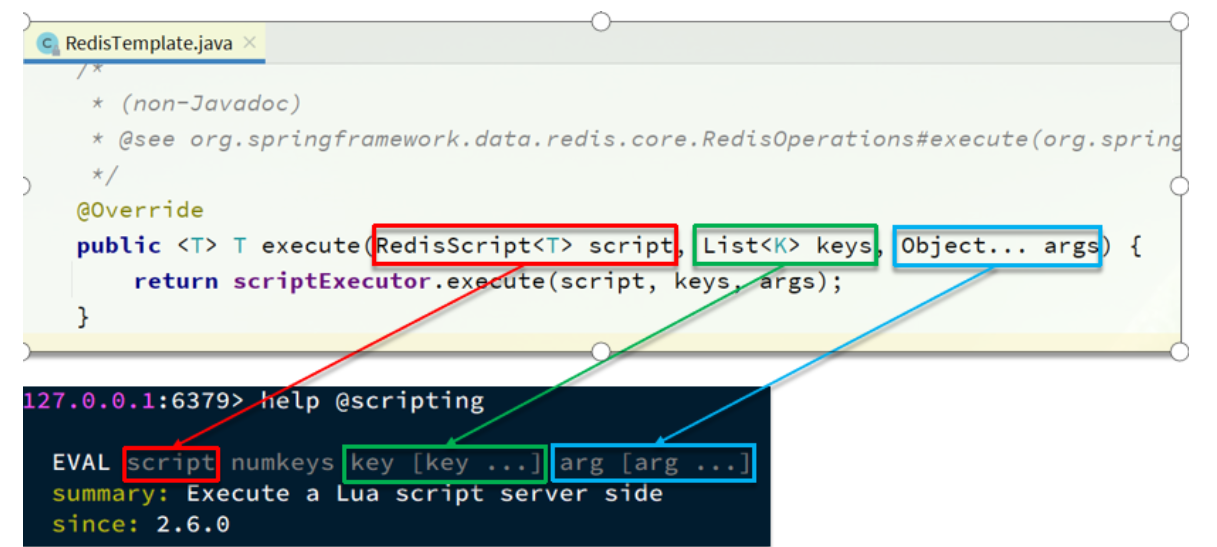Screen dimensions: 1217x547
Task: Click the 'numkeys' argument in terminal
Action: [x=282, y=464]
